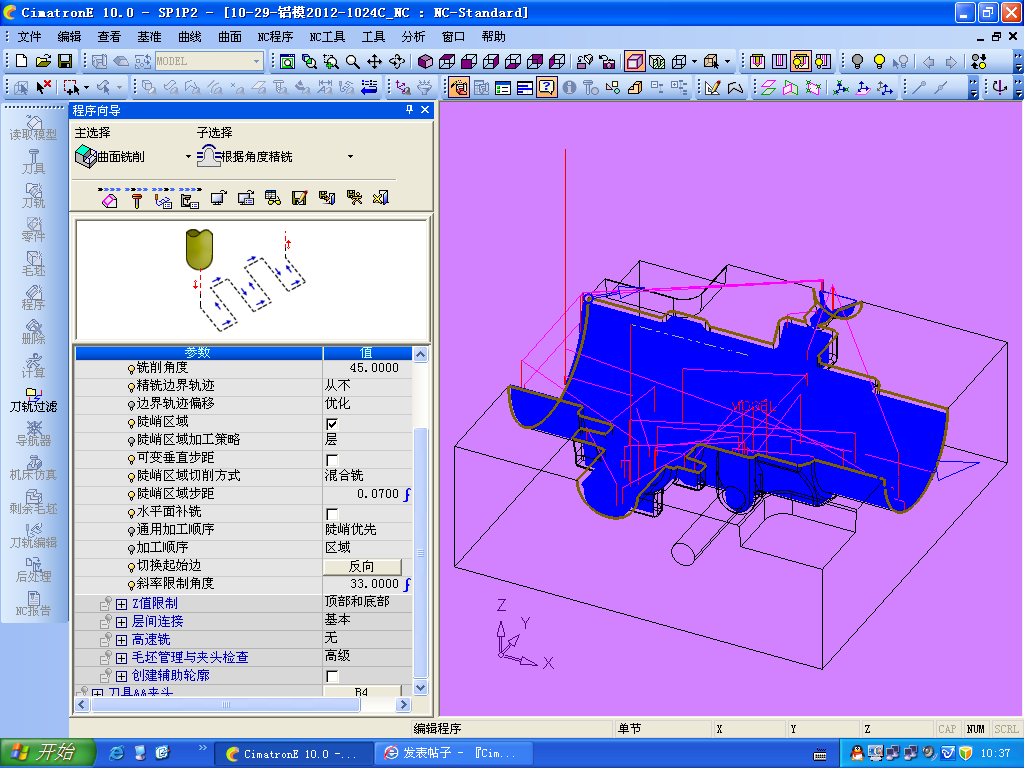Screen dimensions: 1024x768
Task: Click 刀轨过滤 in the NC sidebar
Action: tap(33, 400)
